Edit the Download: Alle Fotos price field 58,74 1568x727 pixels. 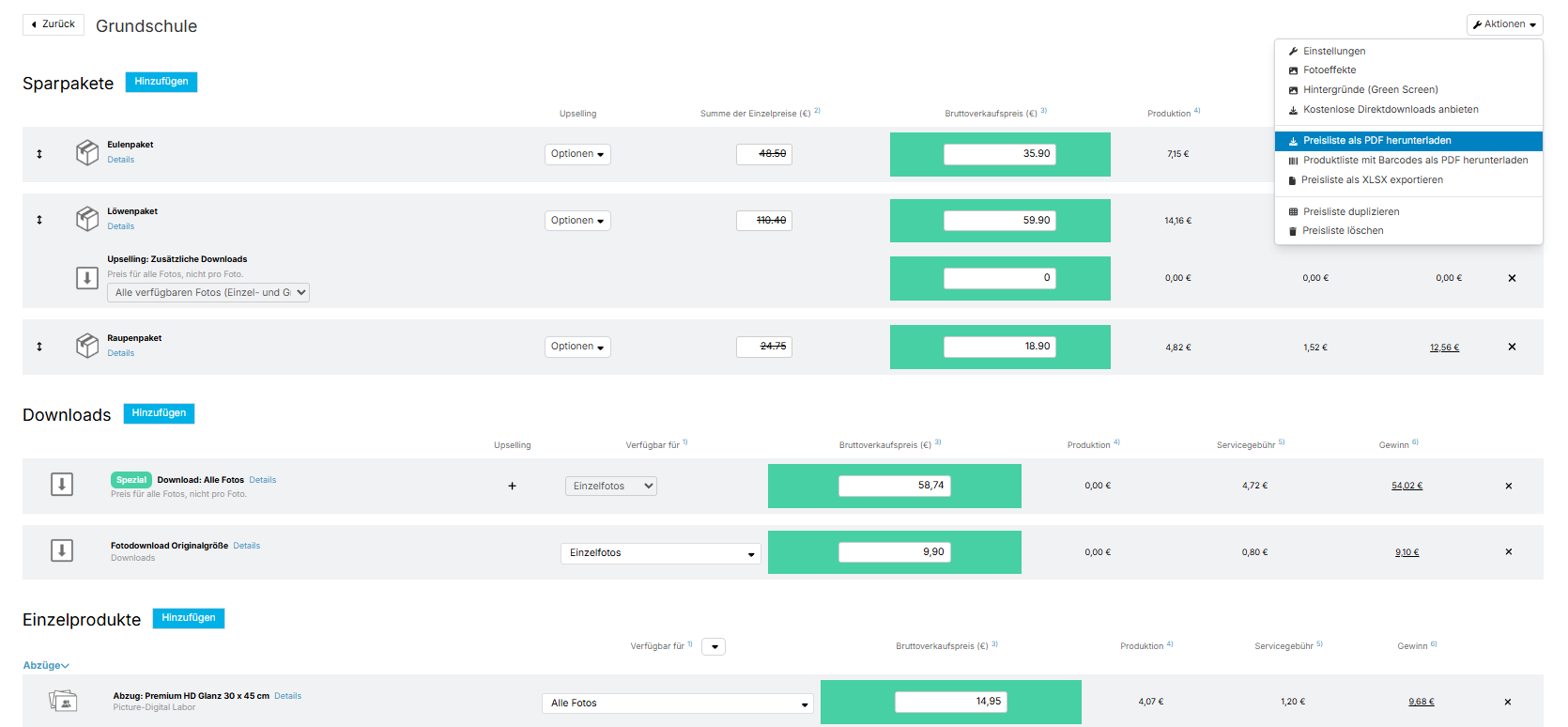895,486
